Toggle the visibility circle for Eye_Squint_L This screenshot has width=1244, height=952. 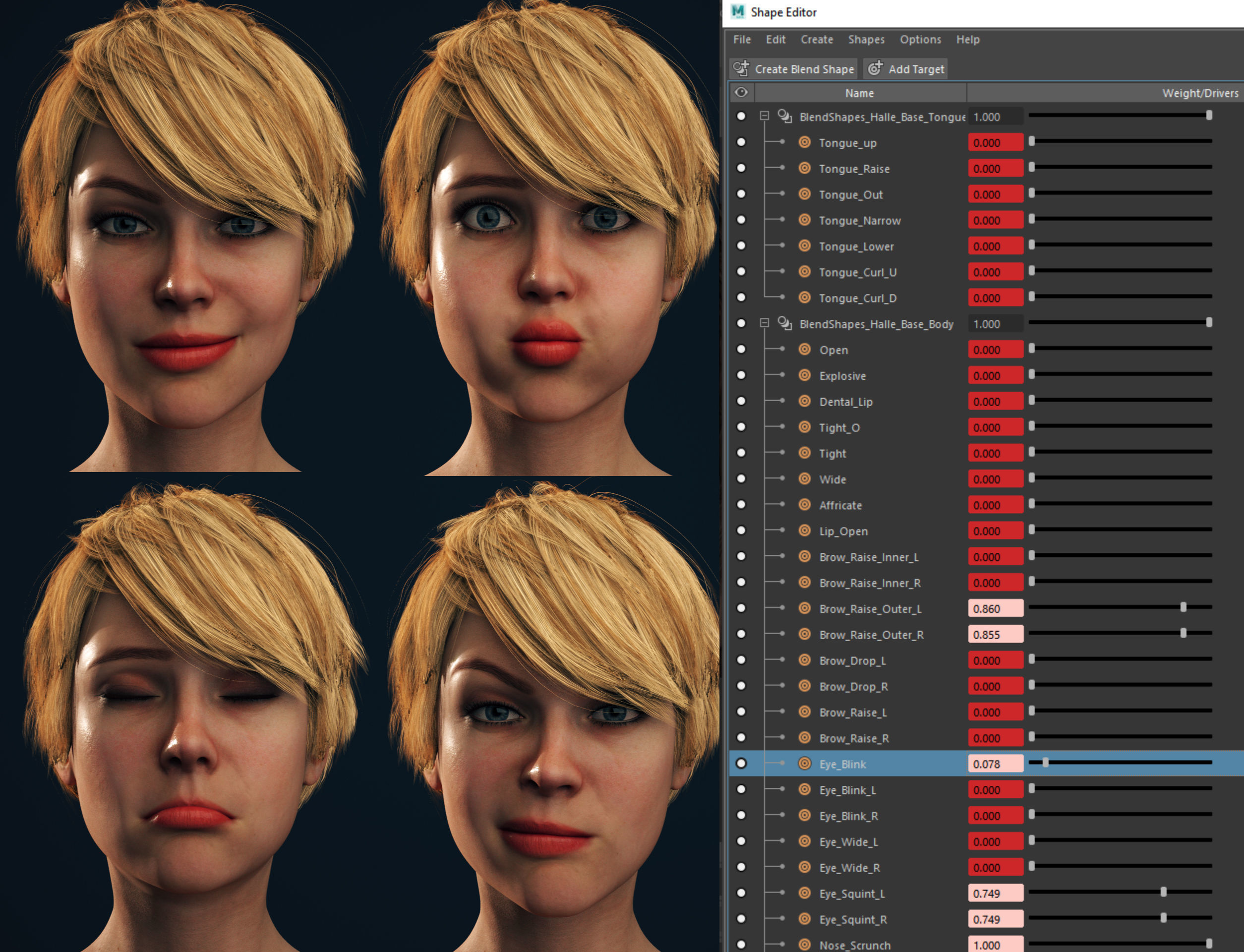[x=741, y=893]
